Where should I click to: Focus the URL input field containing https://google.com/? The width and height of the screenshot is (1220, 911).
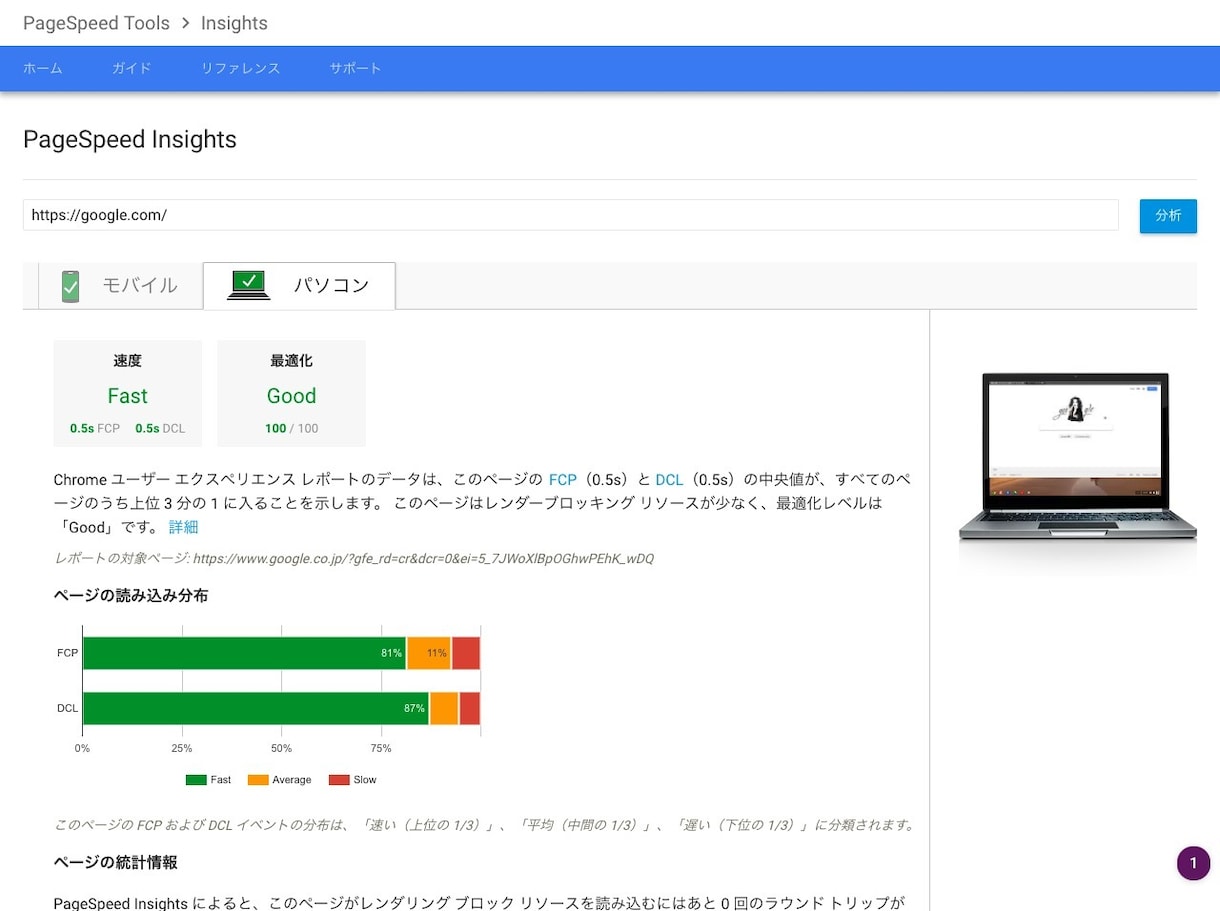click(x=570, y=215)
